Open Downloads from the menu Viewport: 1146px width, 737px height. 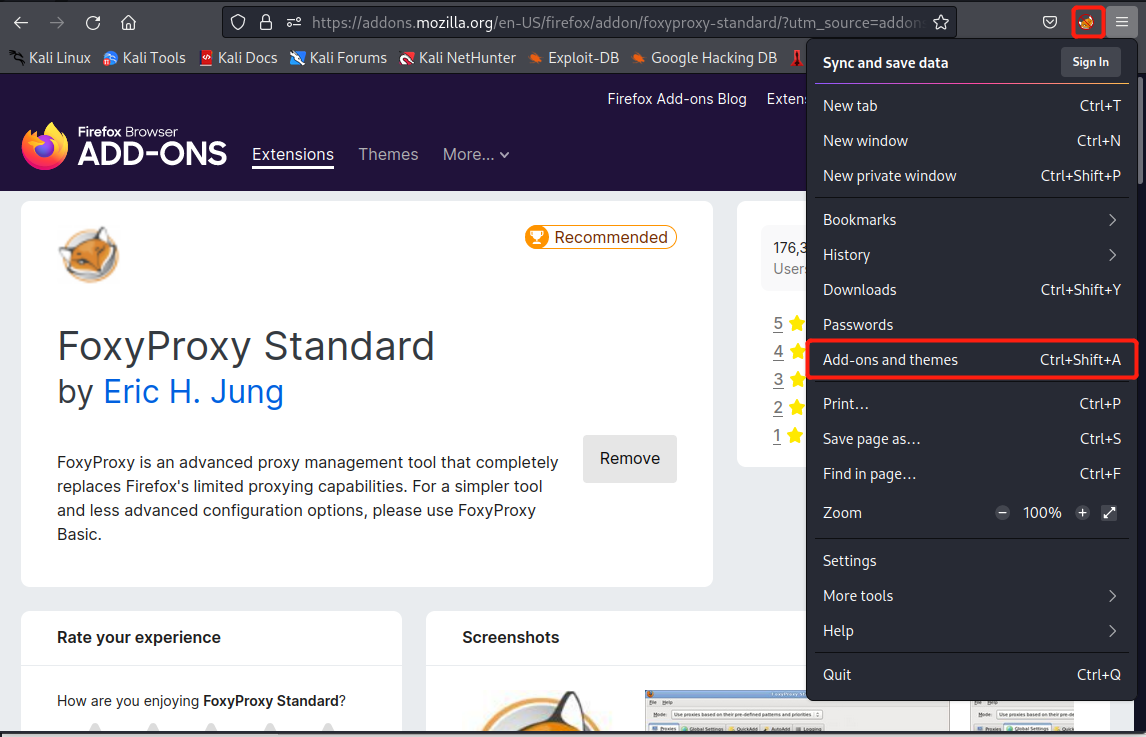click(x=971, y=290)
